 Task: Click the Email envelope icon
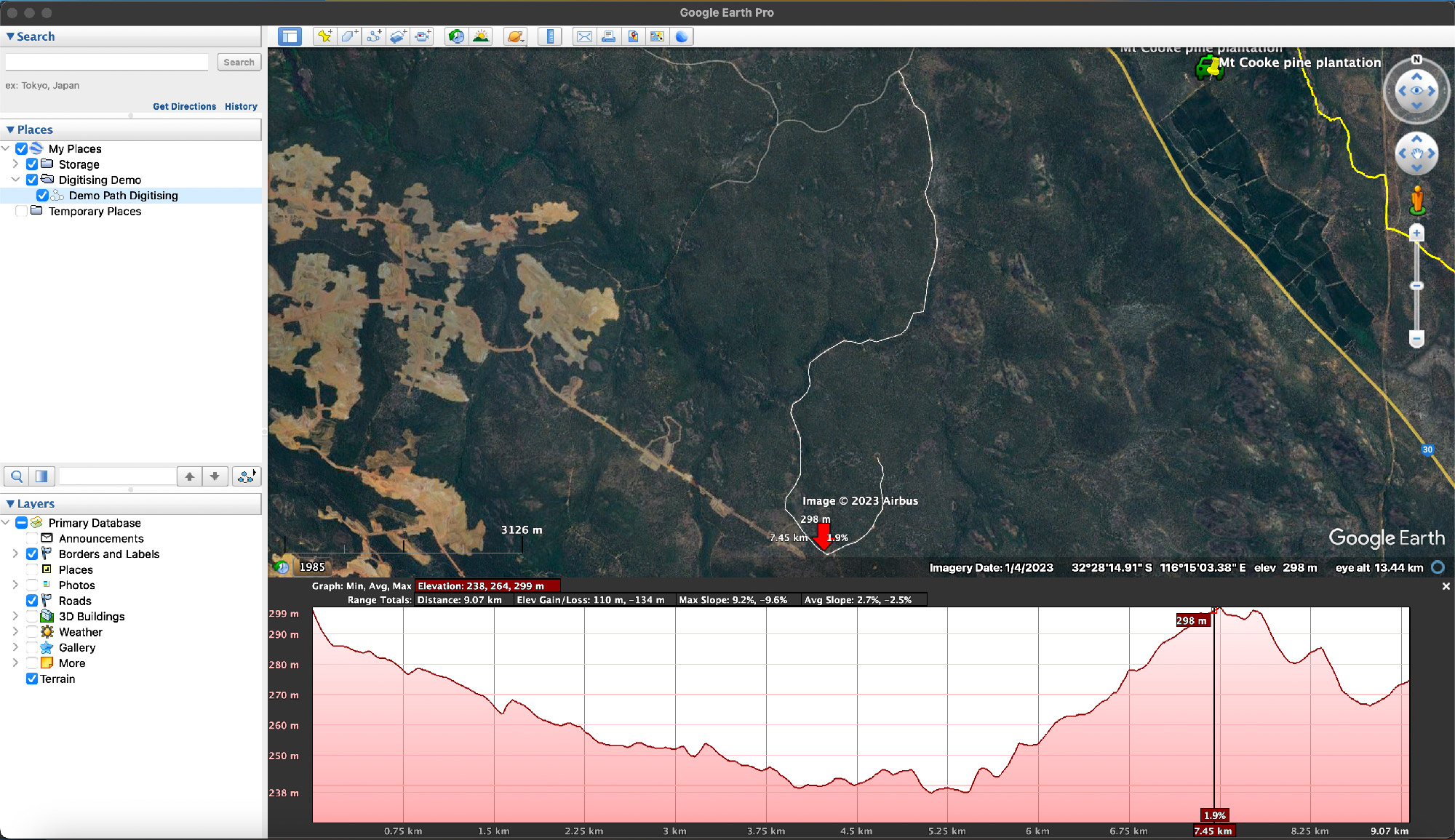coord(584,36)
